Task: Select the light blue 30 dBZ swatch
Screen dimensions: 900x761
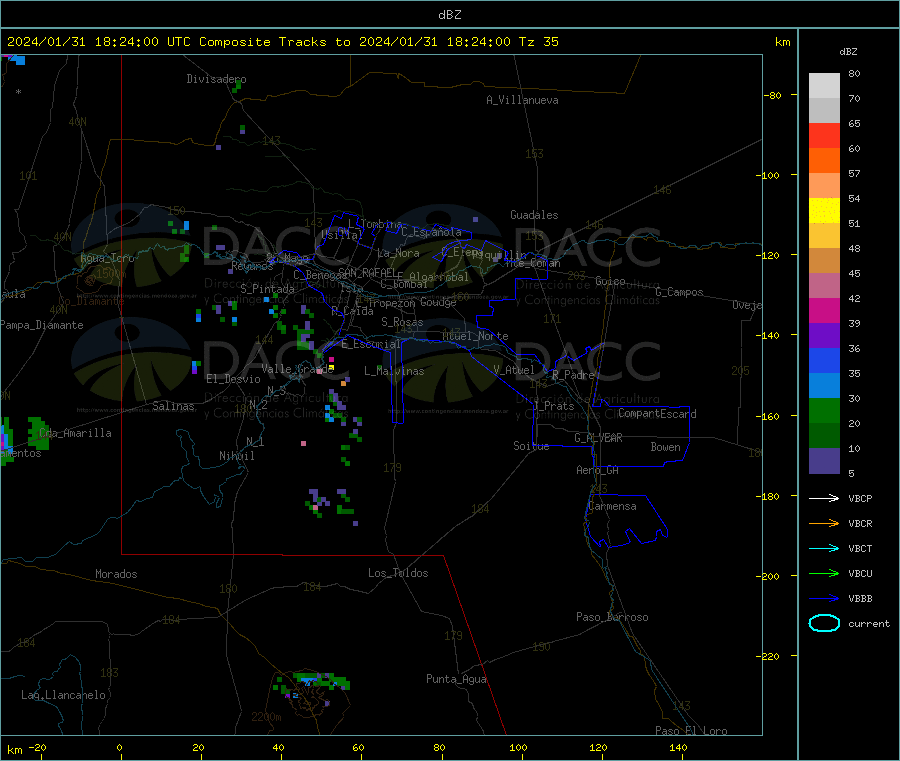Action: coord(824,386)
